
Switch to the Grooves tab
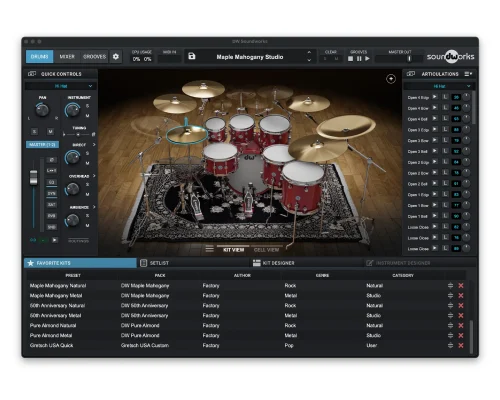pos(94,57)
